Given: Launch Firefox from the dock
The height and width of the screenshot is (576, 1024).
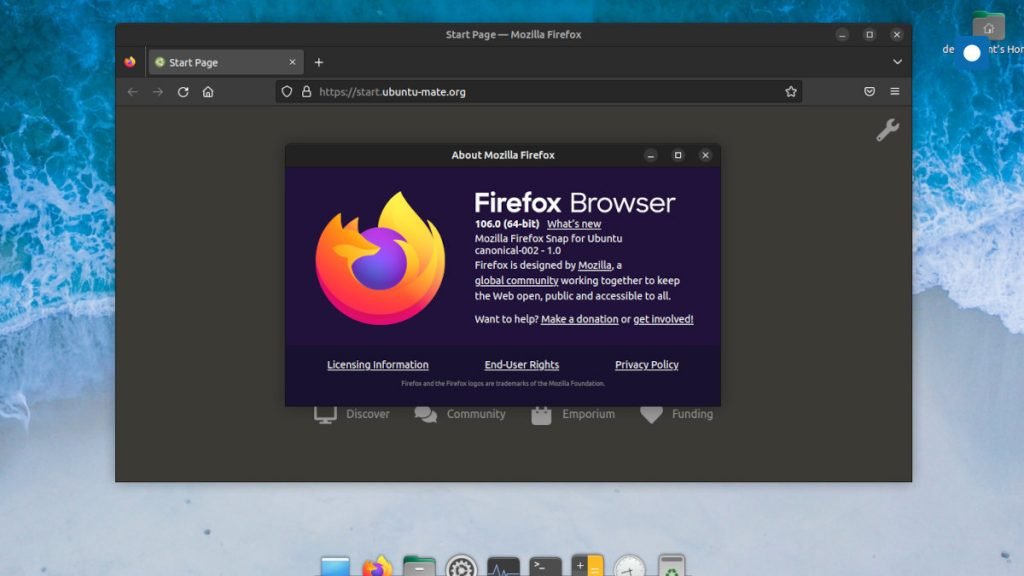Looking at the screenshot, I should tap(377, 566).
